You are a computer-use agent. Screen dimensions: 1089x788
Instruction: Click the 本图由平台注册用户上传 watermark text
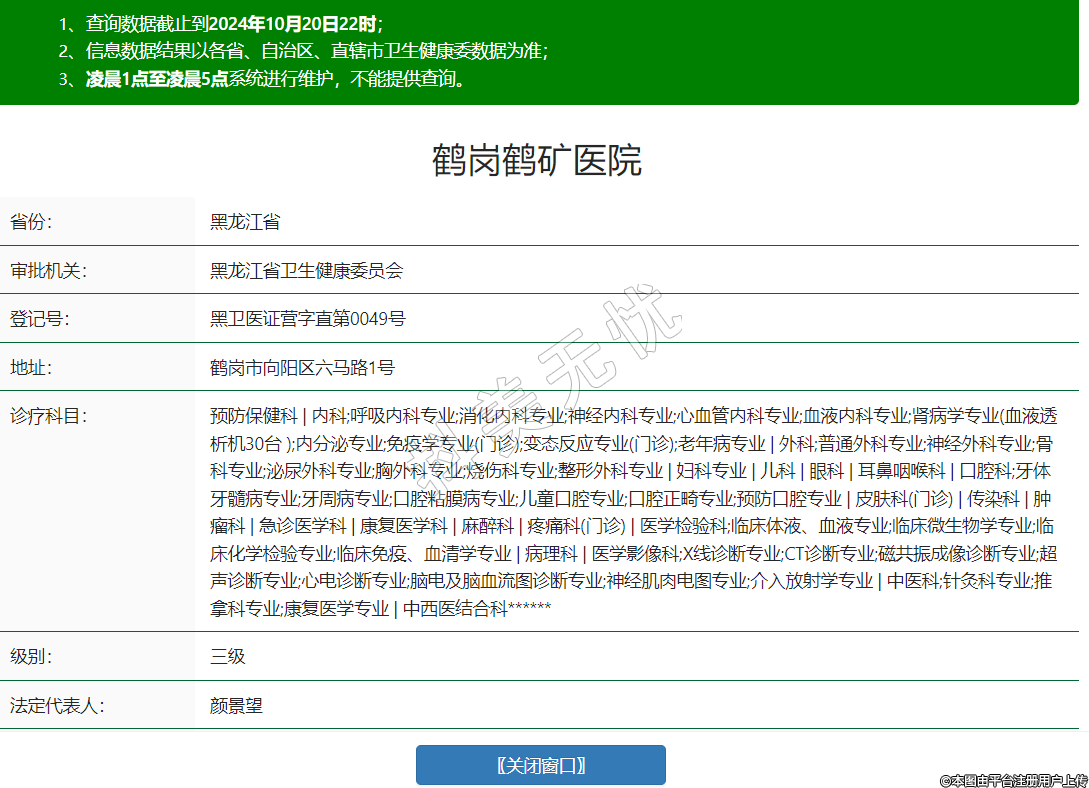(1012, 779)
